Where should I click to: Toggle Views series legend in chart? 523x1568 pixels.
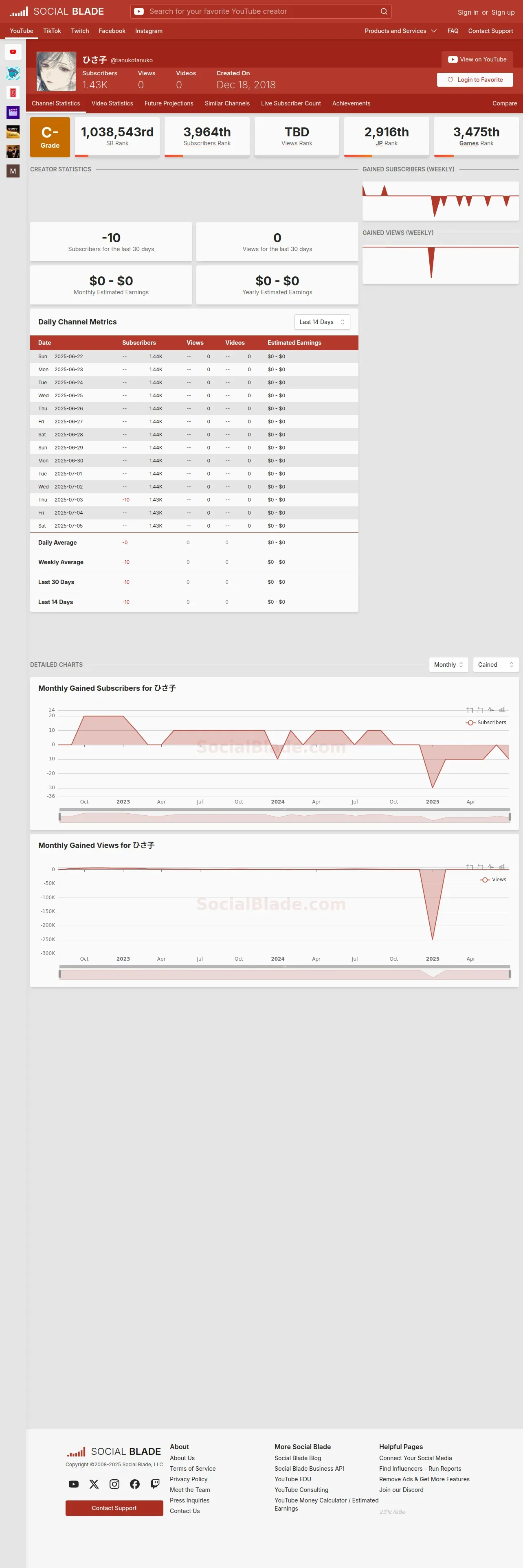tap(493, 880)
